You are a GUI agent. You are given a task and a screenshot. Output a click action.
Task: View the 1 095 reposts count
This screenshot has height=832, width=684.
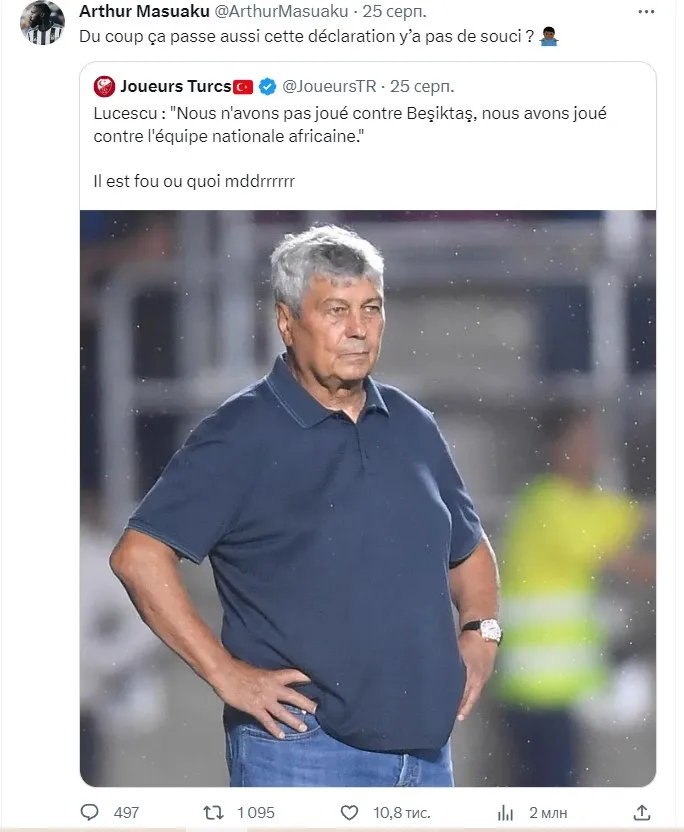coord(255,812)
